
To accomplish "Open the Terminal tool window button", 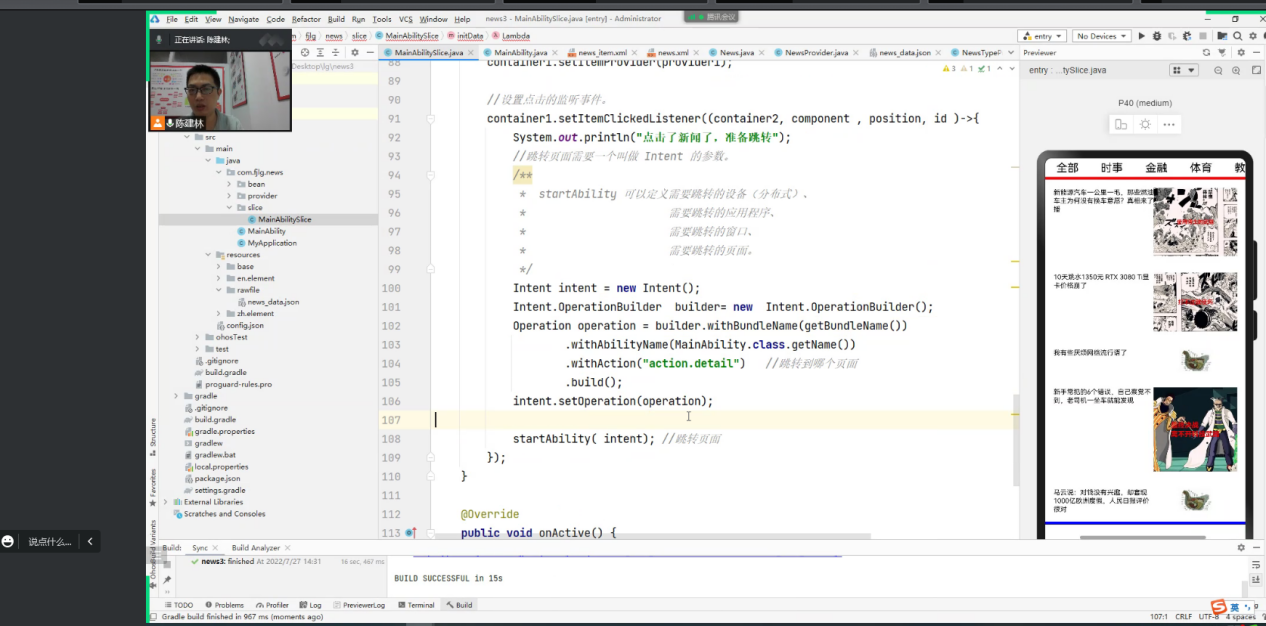I will coord(415,605).
